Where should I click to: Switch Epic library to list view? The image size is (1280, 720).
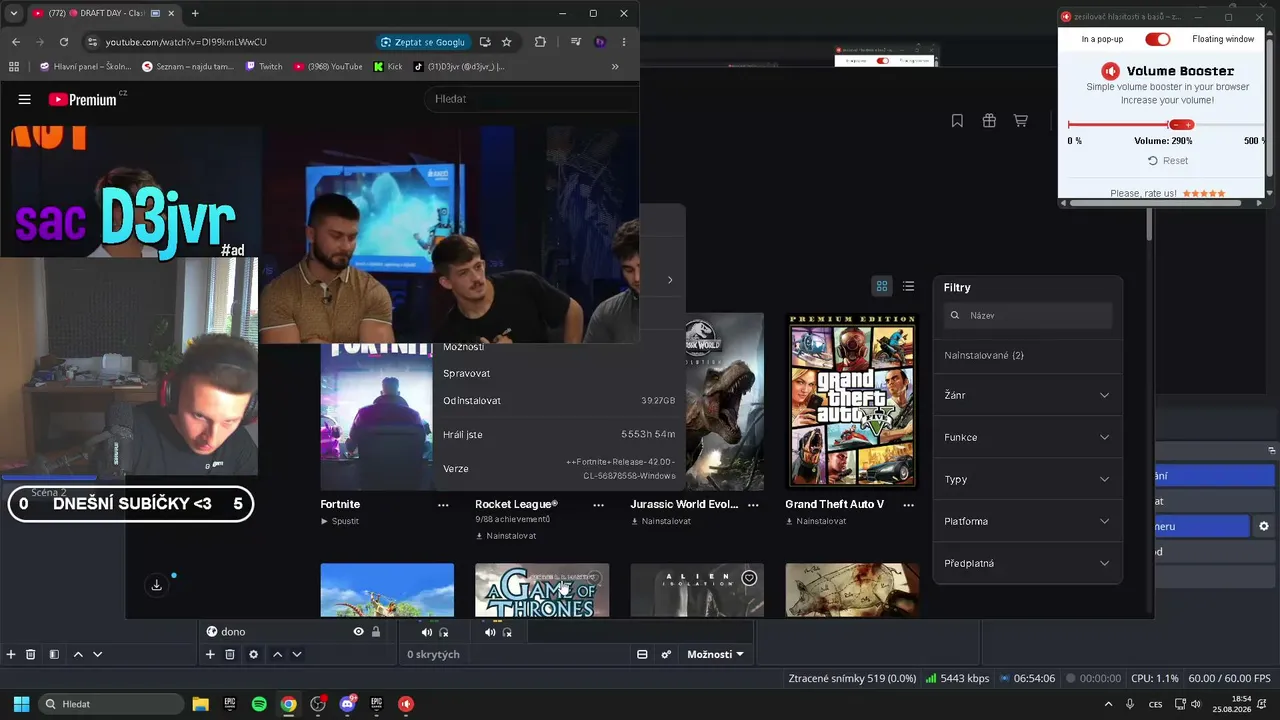pyautogui.click(x=908, y=286)
